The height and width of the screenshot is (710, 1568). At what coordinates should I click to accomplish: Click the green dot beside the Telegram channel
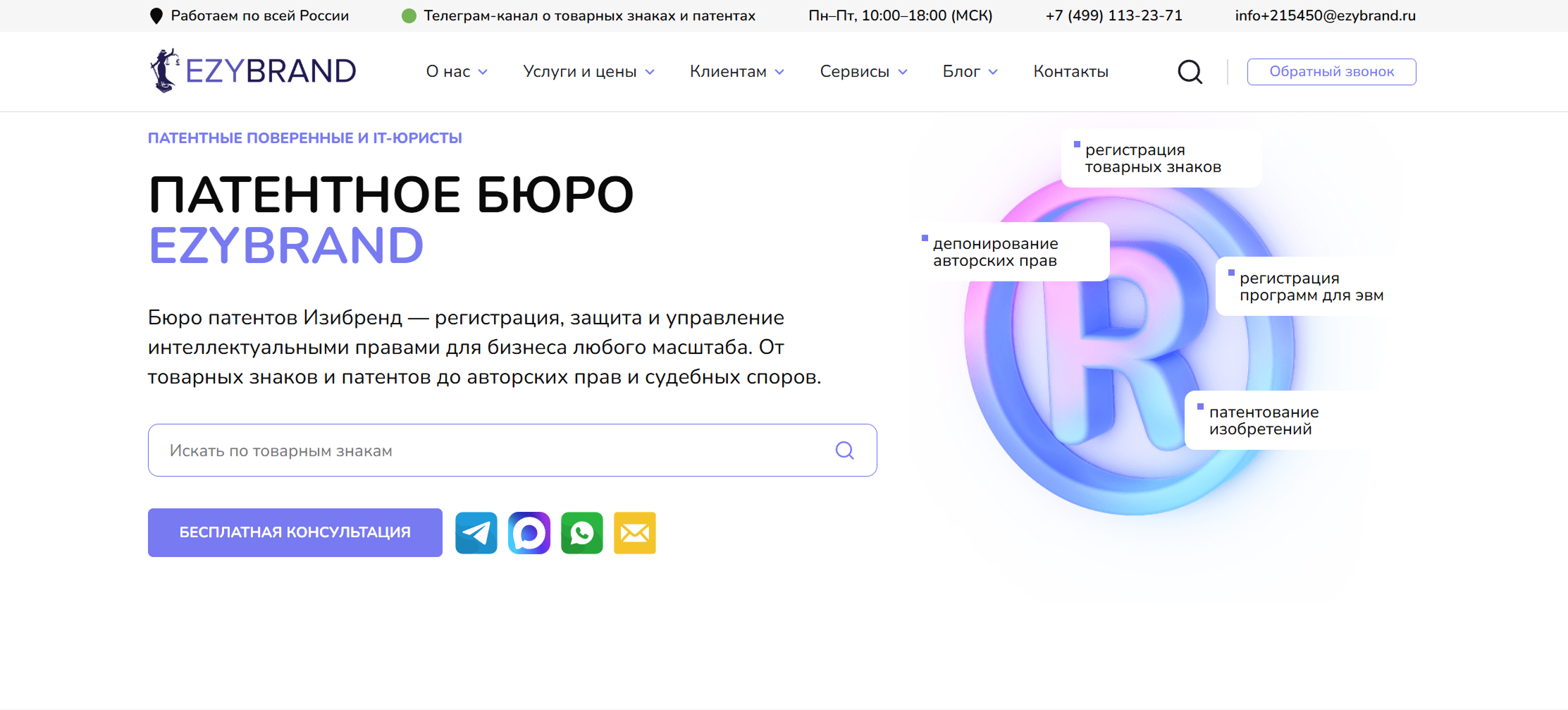coord(409,16)
